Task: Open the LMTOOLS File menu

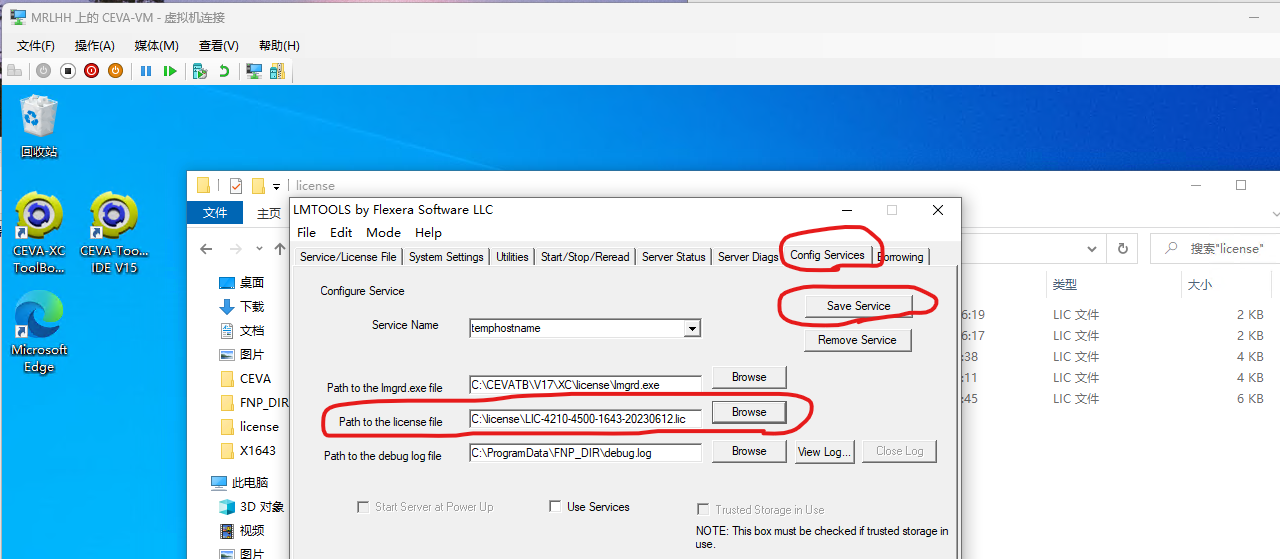Action: coord(307,232)
